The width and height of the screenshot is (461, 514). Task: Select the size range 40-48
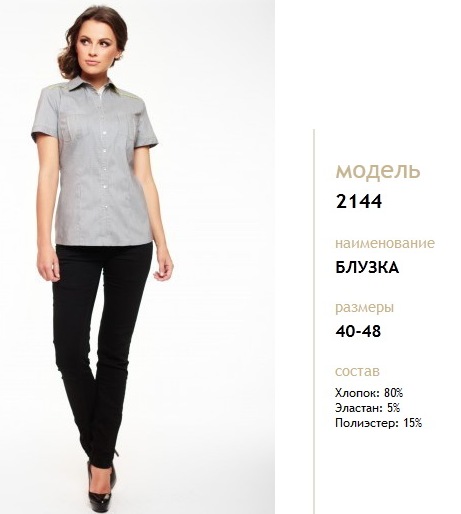click(358, 331)
